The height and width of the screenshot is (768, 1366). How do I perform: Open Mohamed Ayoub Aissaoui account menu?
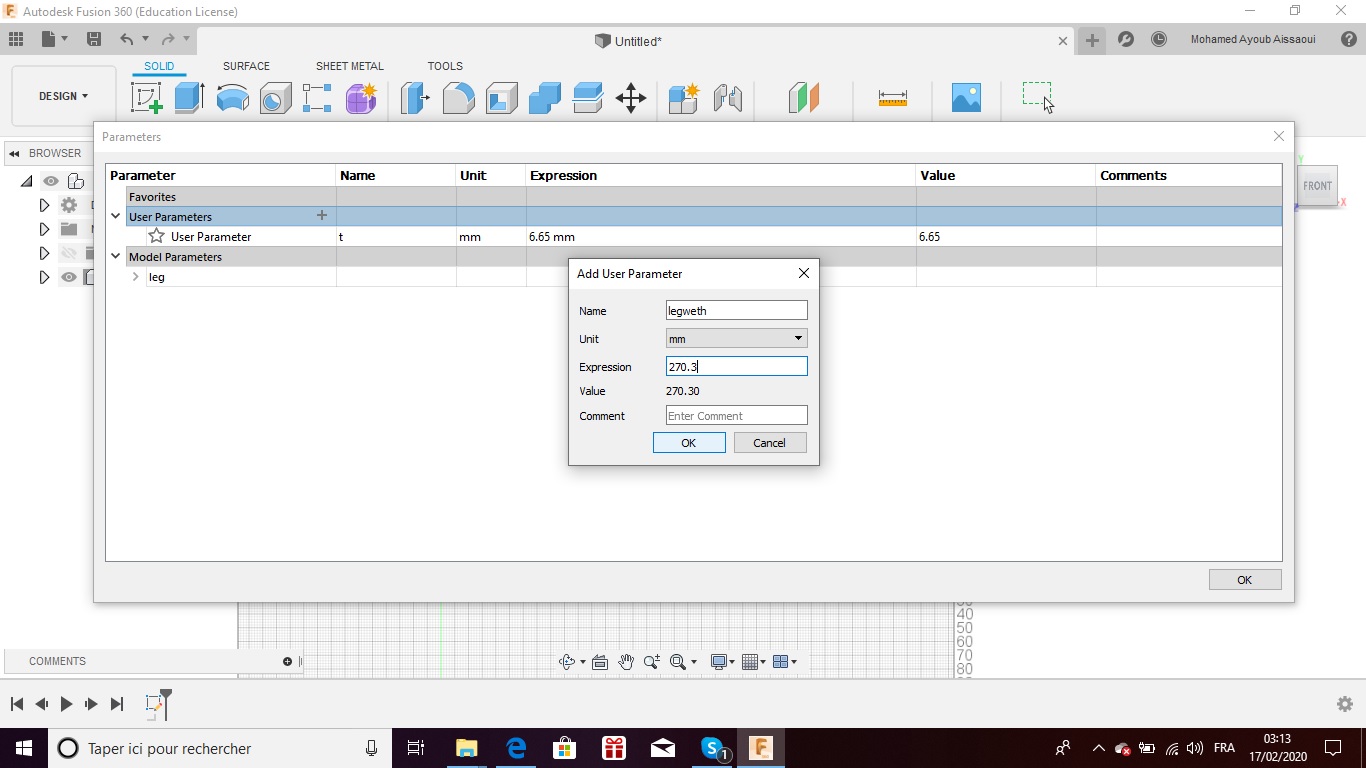tap(1253, 40)
